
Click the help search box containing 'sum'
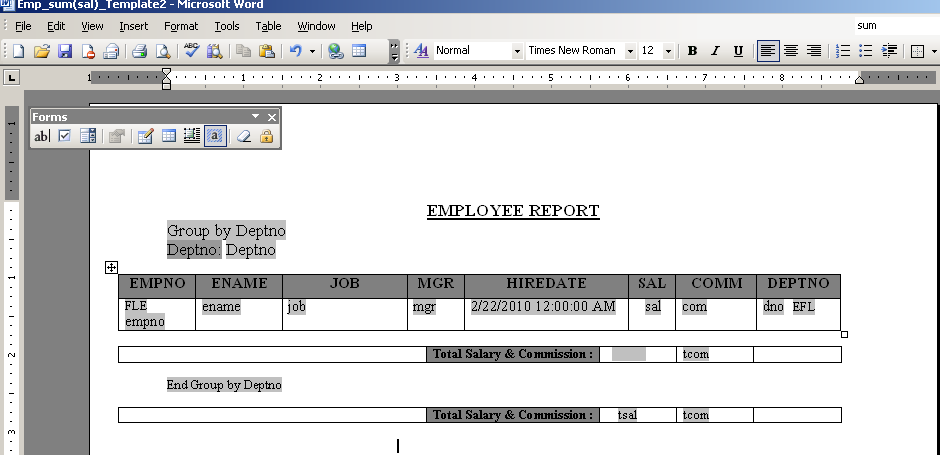click(x=897, y=25)
